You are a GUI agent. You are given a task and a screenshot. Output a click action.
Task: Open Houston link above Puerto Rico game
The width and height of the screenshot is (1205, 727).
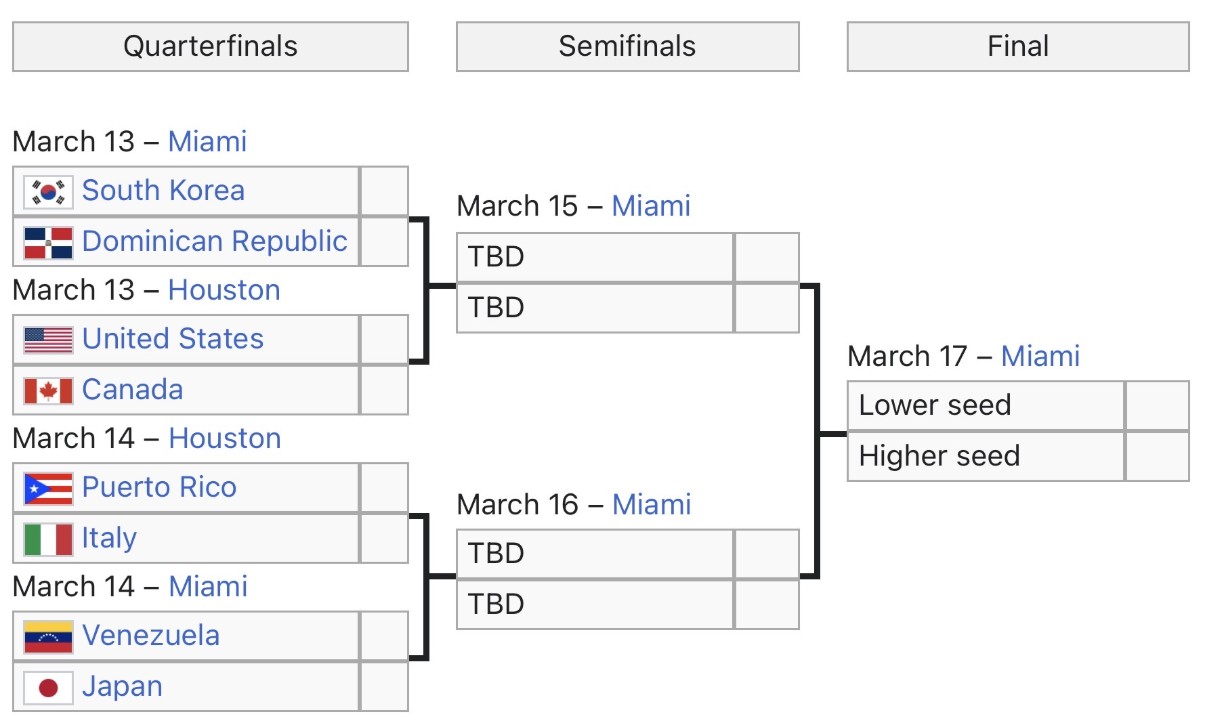click(224, 438)
